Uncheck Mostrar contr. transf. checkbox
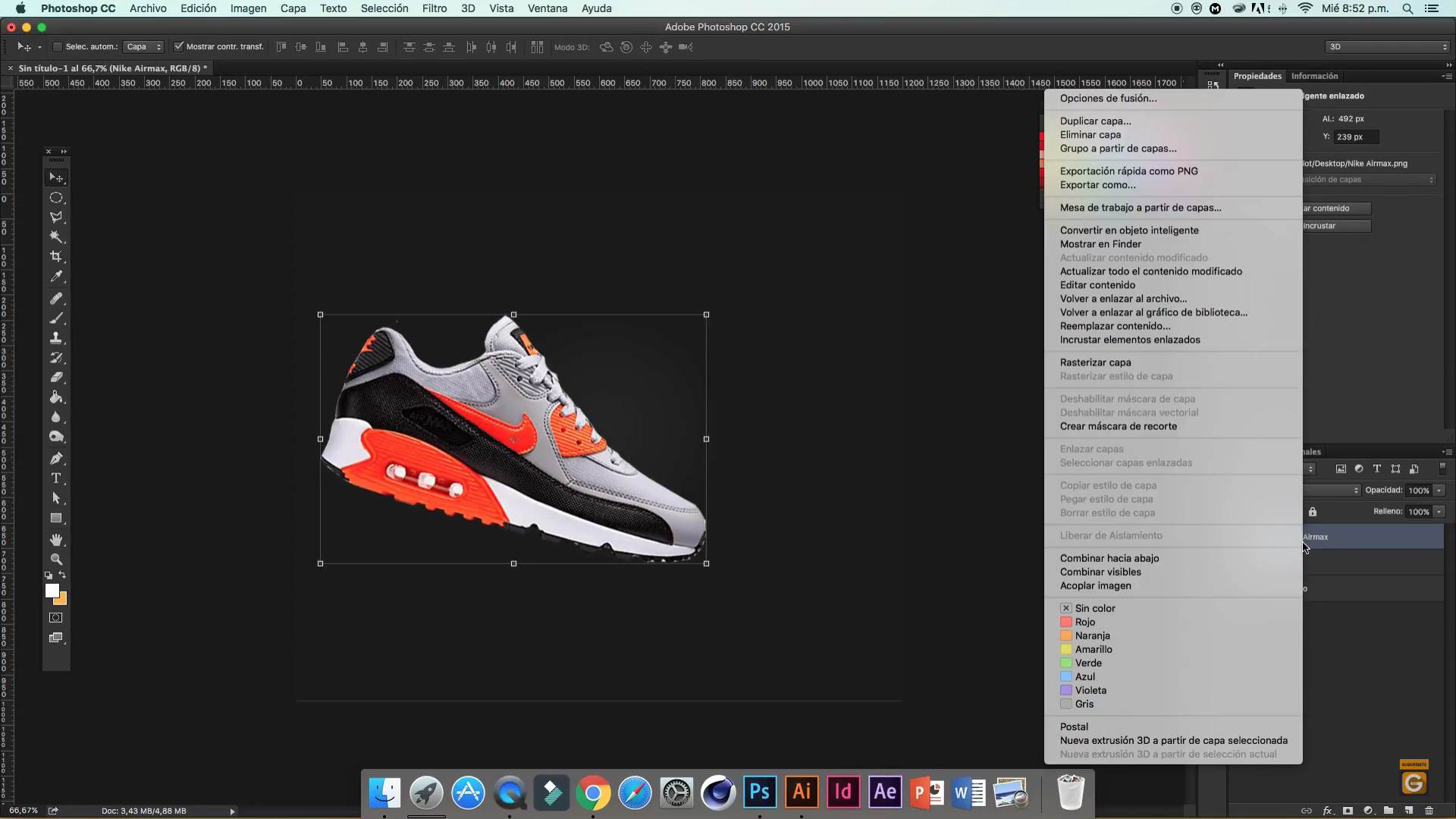Screen dimensions: 1456x819 (x=179, y=47)
